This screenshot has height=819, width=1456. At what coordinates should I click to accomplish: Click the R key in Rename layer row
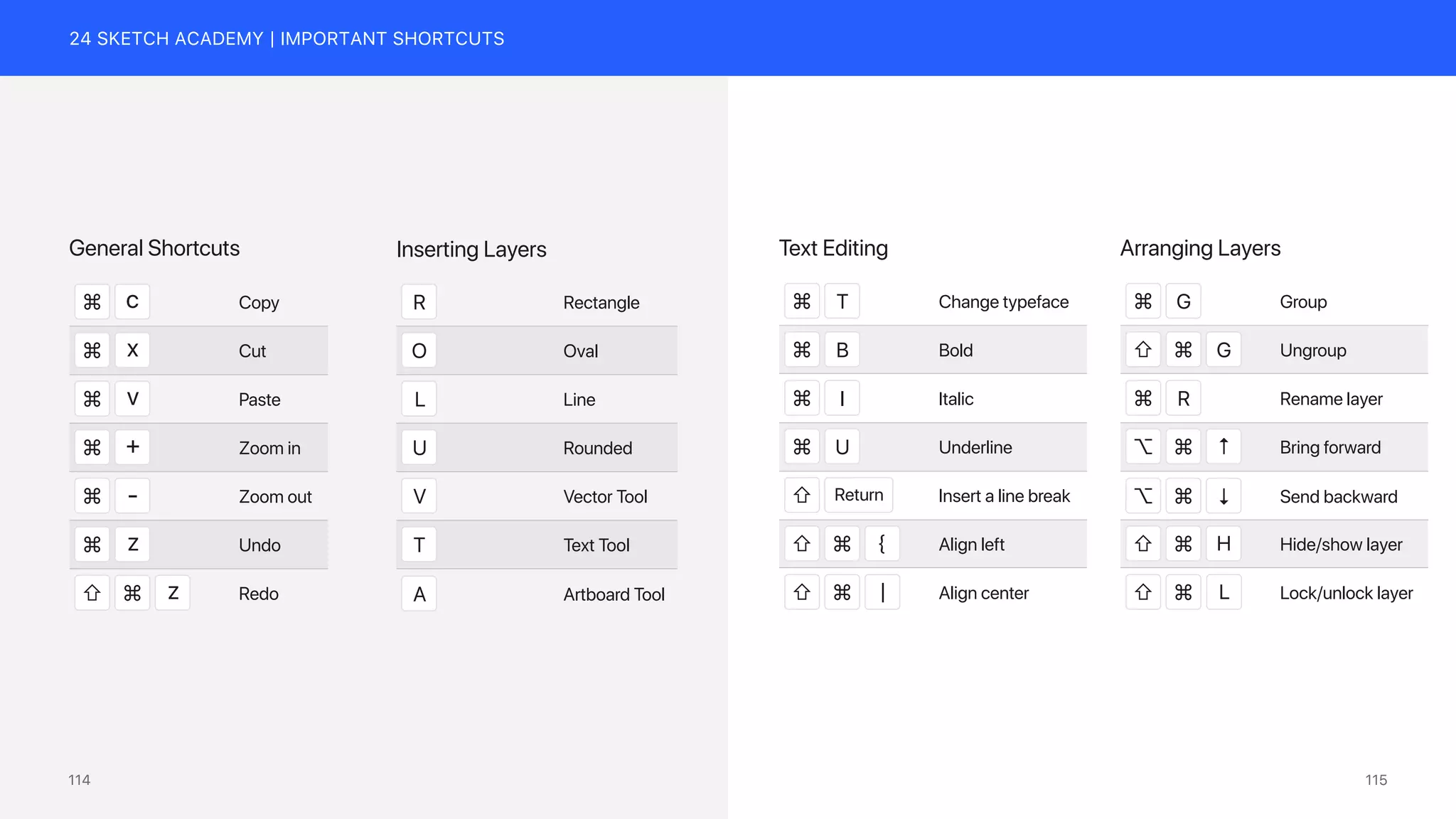tap(1184, 398)
